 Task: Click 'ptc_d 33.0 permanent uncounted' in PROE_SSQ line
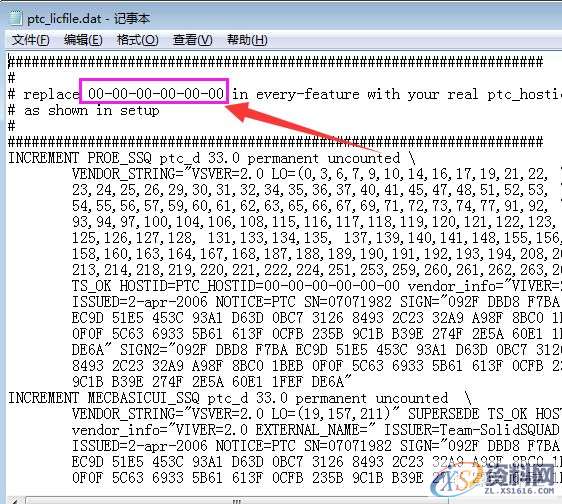(x=280, y=158)
